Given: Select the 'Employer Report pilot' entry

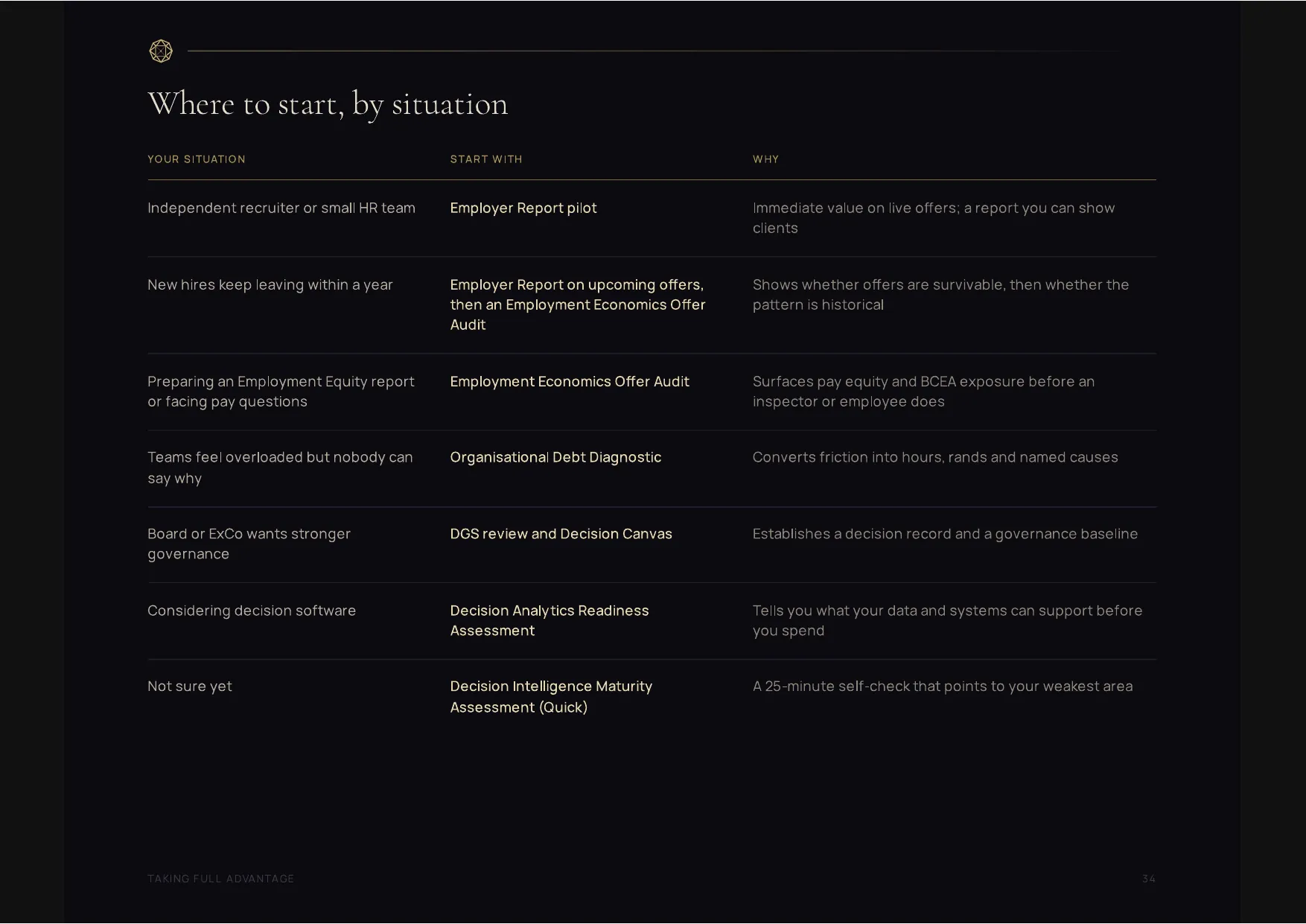Looking at the screenshot, I should (x=523, y=208).
